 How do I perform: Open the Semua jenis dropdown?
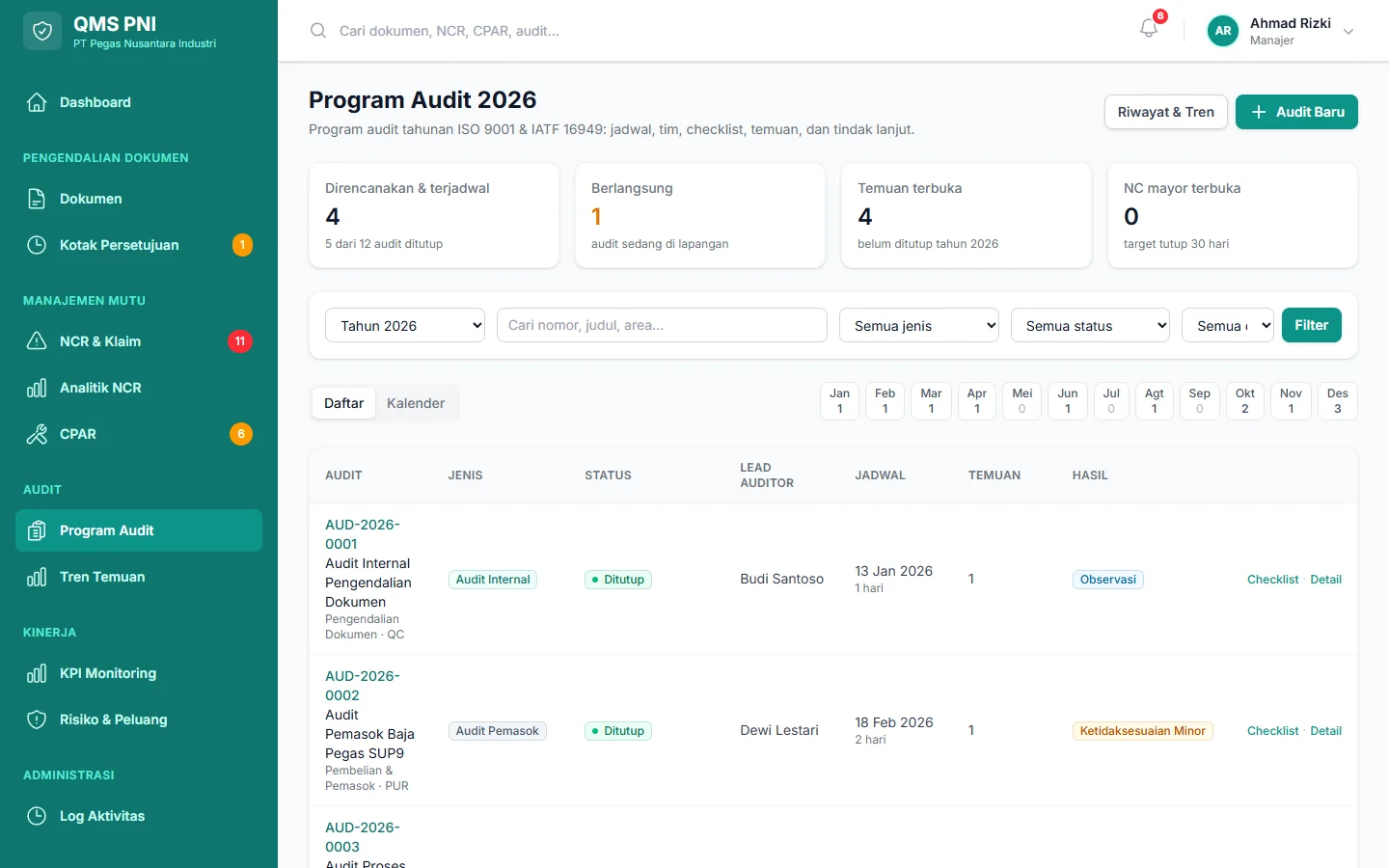coord(919,325)
